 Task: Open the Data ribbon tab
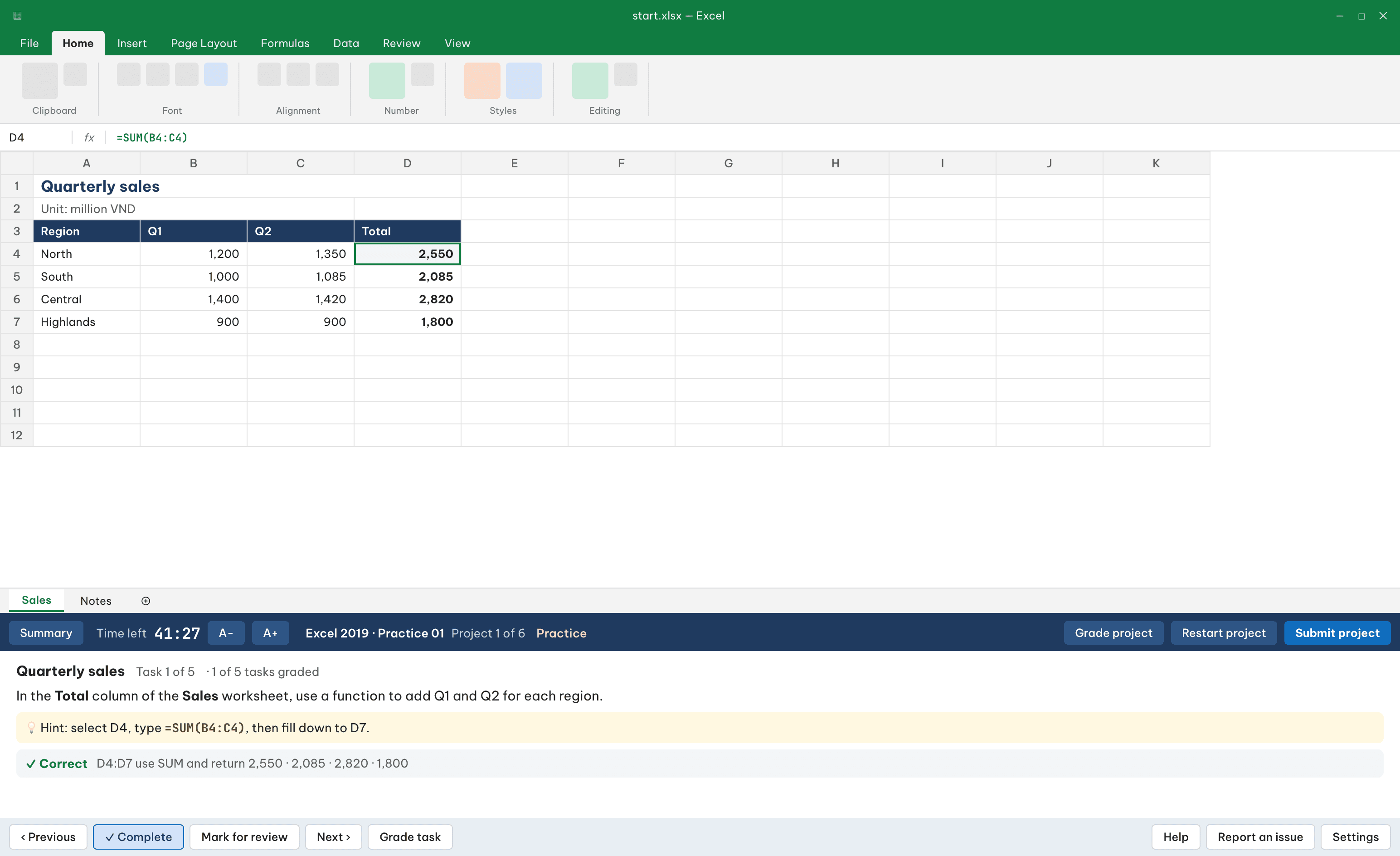(x=346, y=43)
